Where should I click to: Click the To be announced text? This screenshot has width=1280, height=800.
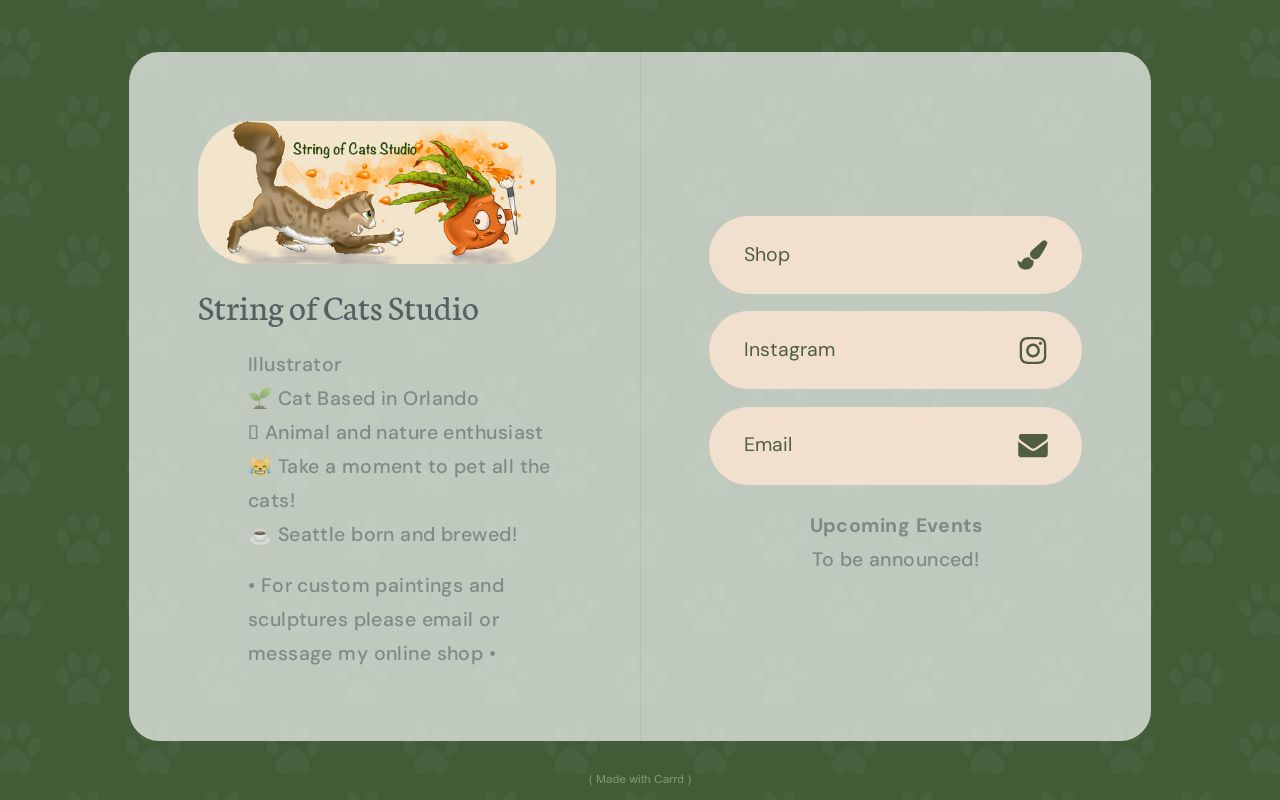click(896, 560)
